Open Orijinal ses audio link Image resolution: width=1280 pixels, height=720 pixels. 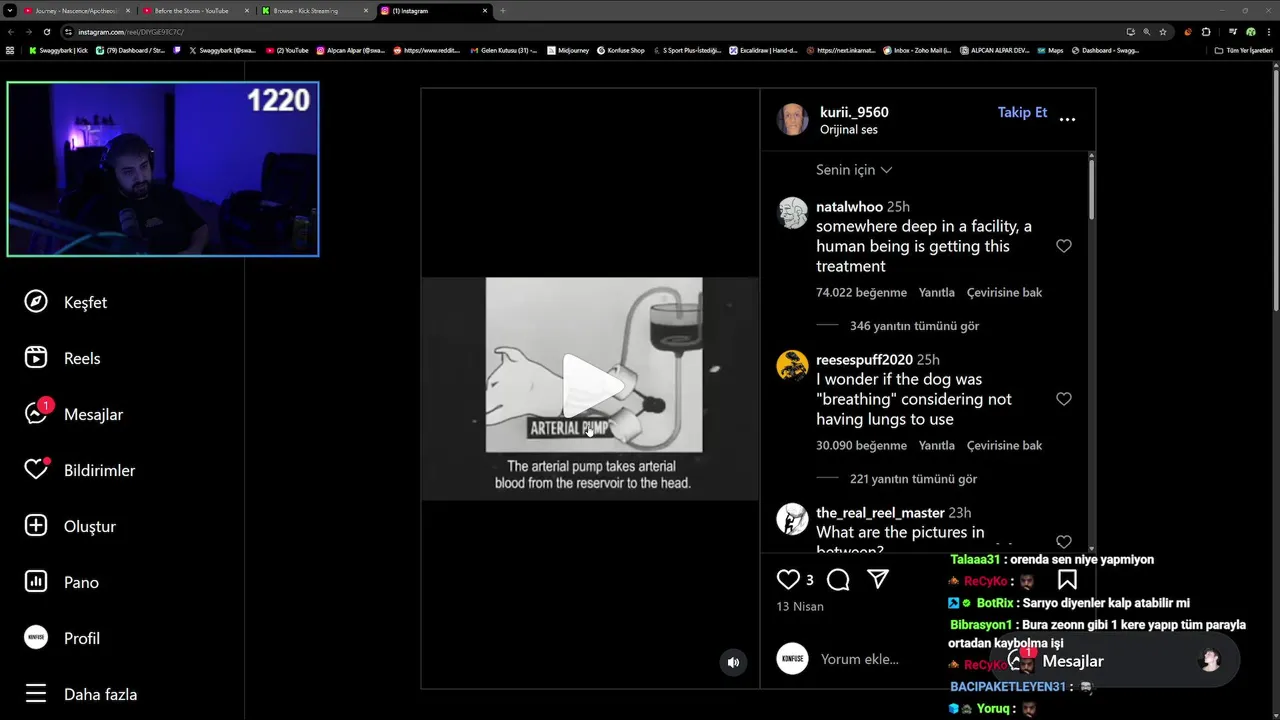click(x=849, y=130)
